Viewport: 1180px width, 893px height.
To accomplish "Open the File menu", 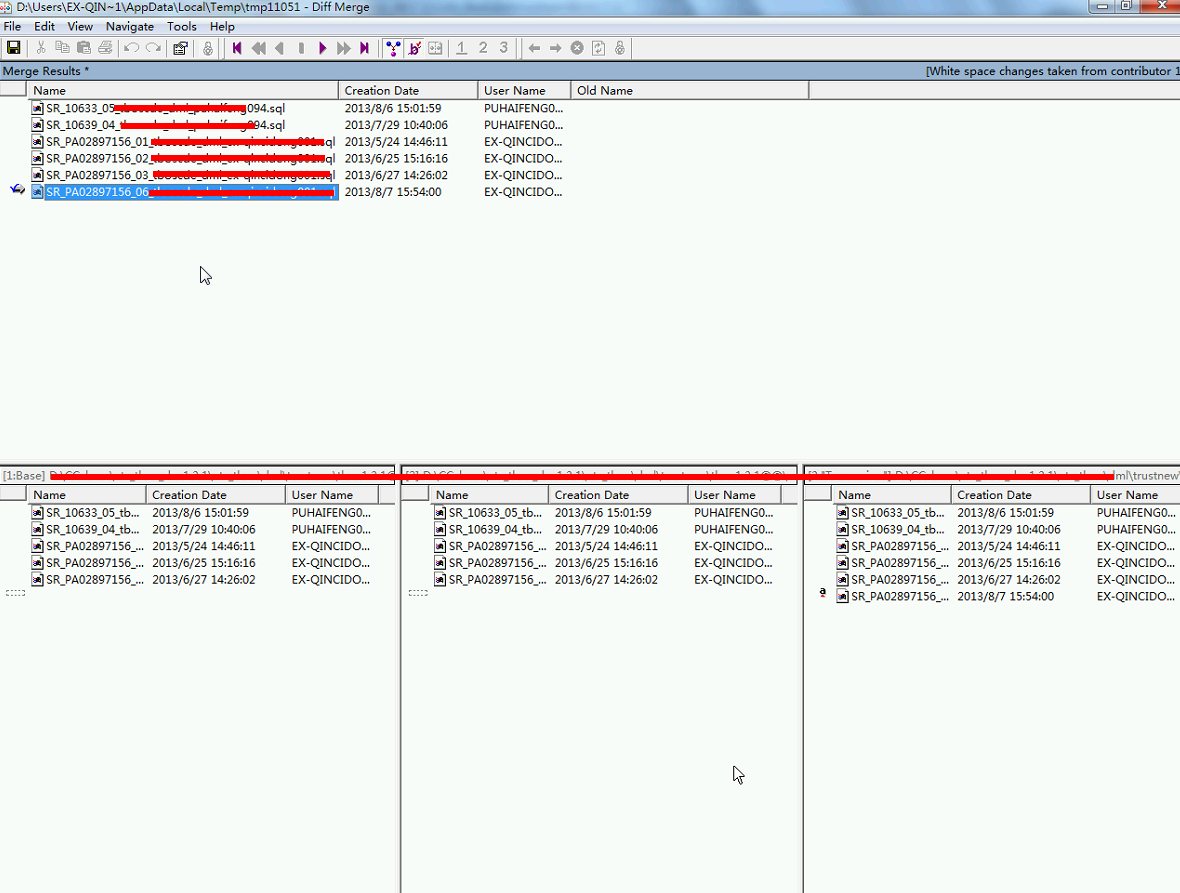I will pos(12,26).
